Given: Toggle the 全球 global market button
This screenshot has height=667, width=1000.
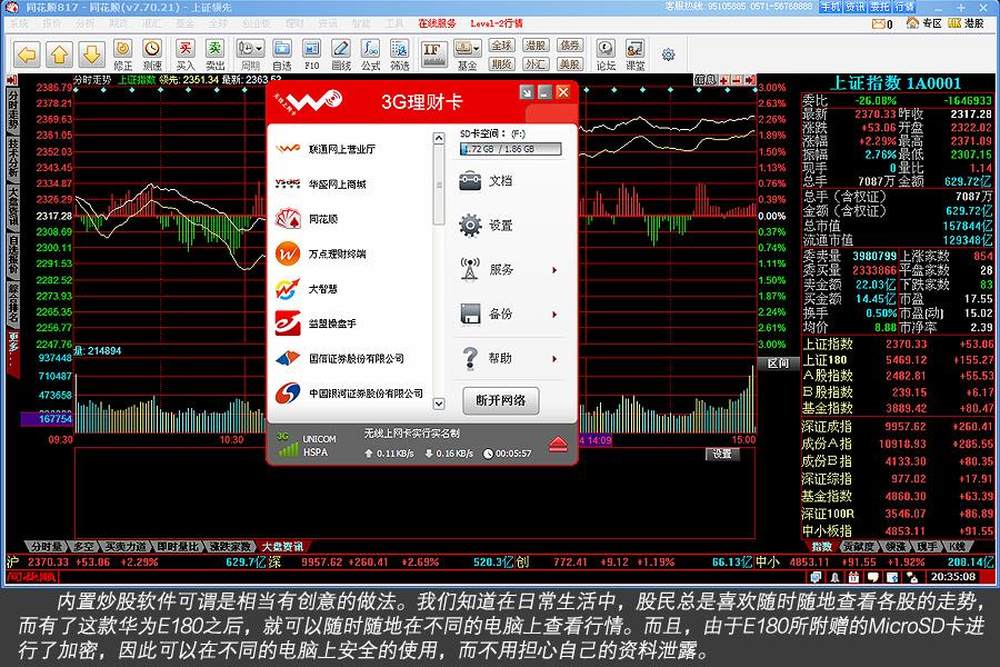Looking at the screenshot, I should (x=502, y=46).
